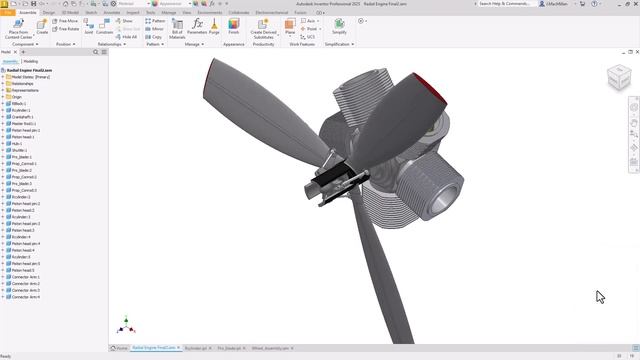Select Hub:1 in the browser tree

17,144
